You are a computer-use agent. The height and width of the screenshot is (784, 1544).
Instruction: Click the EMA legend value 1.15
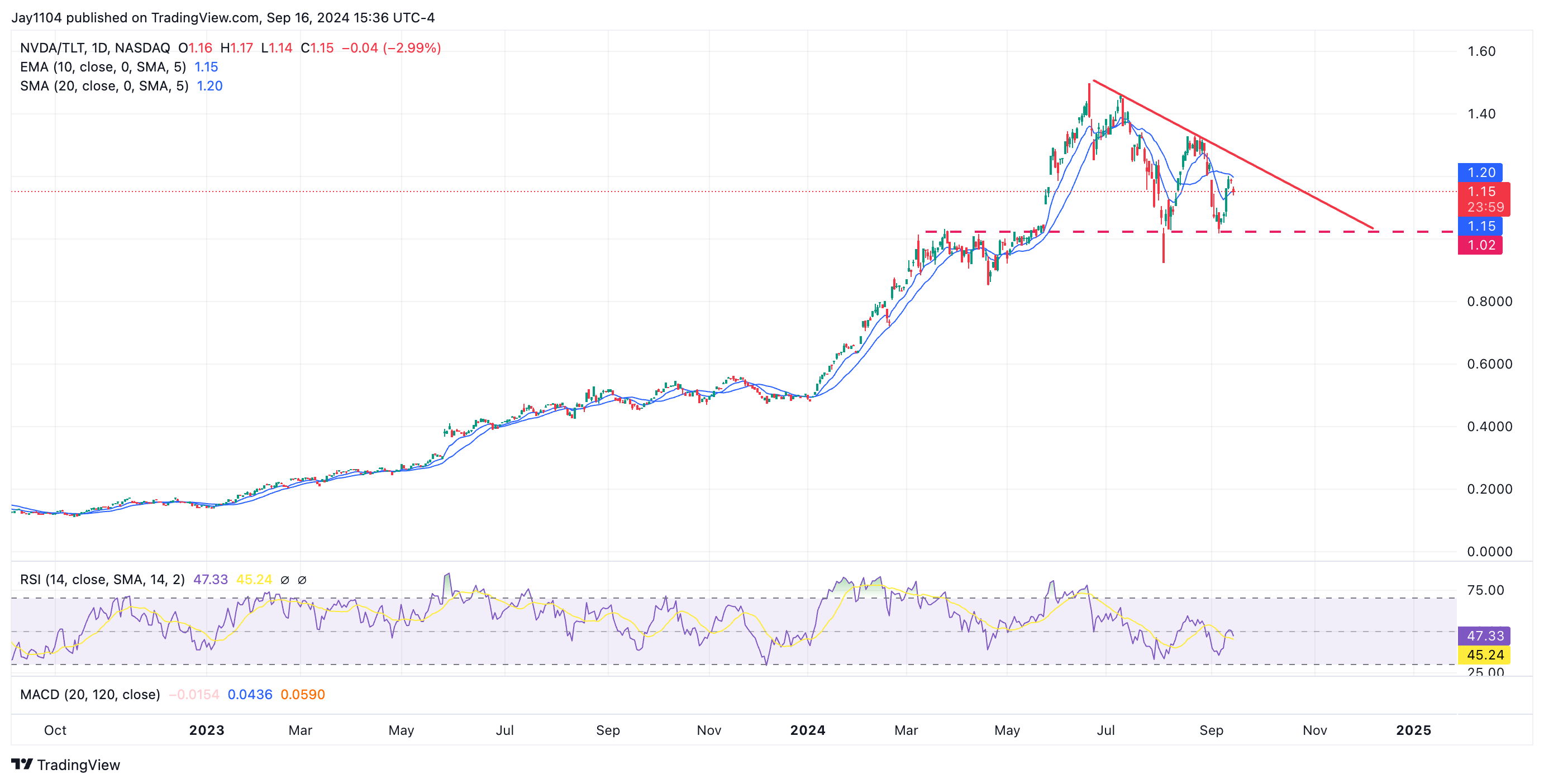pos(206,67)
